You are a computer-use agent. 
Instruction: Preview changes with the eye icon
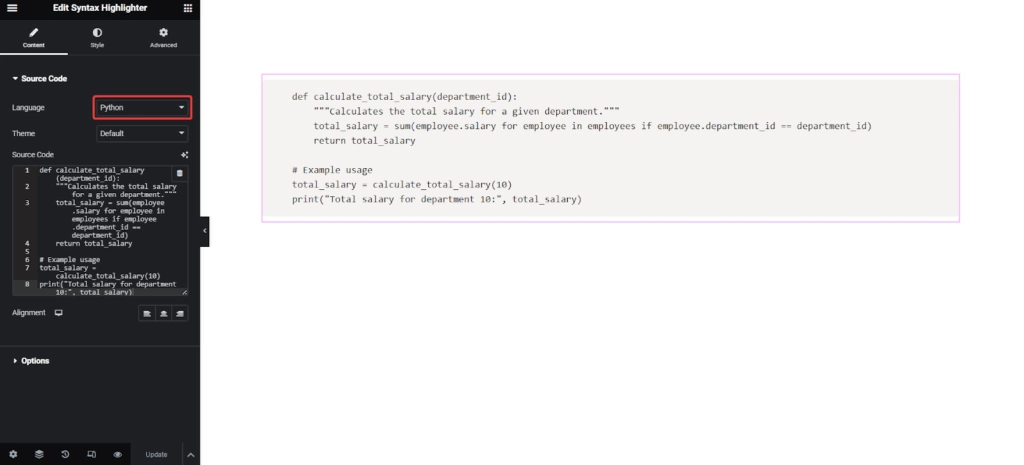click(x=118, y=455)
